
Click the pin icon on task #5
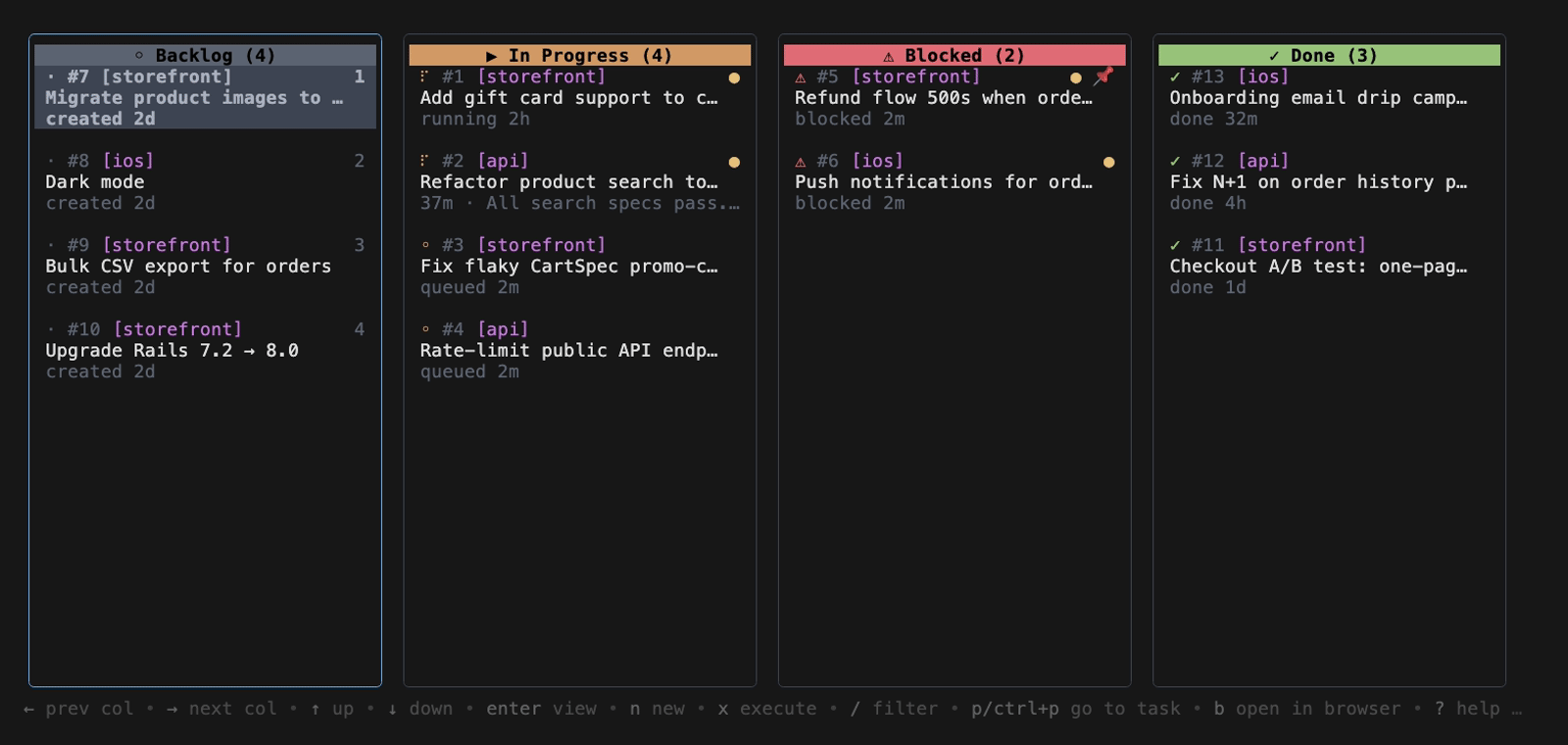pos(1103,75)
